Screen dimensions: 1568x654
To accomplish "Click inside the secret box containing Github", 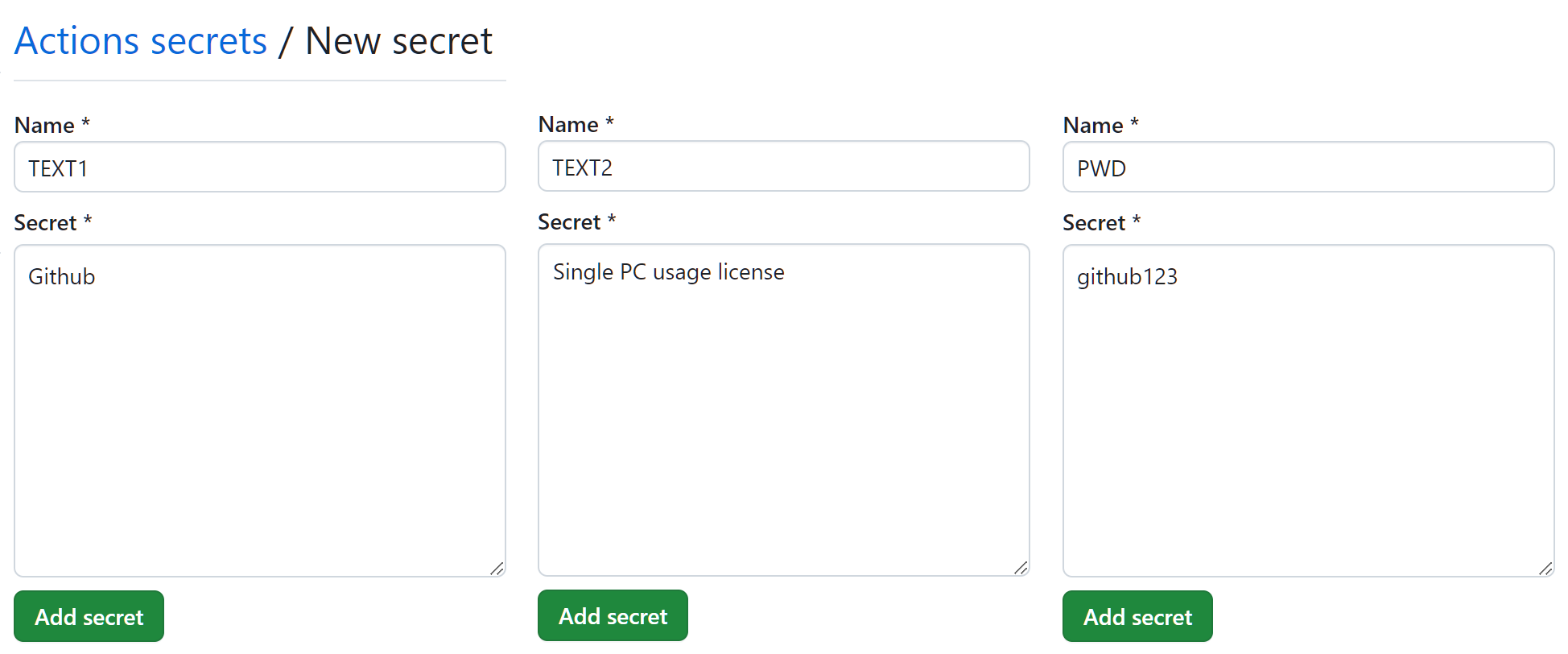I will 259,411.
